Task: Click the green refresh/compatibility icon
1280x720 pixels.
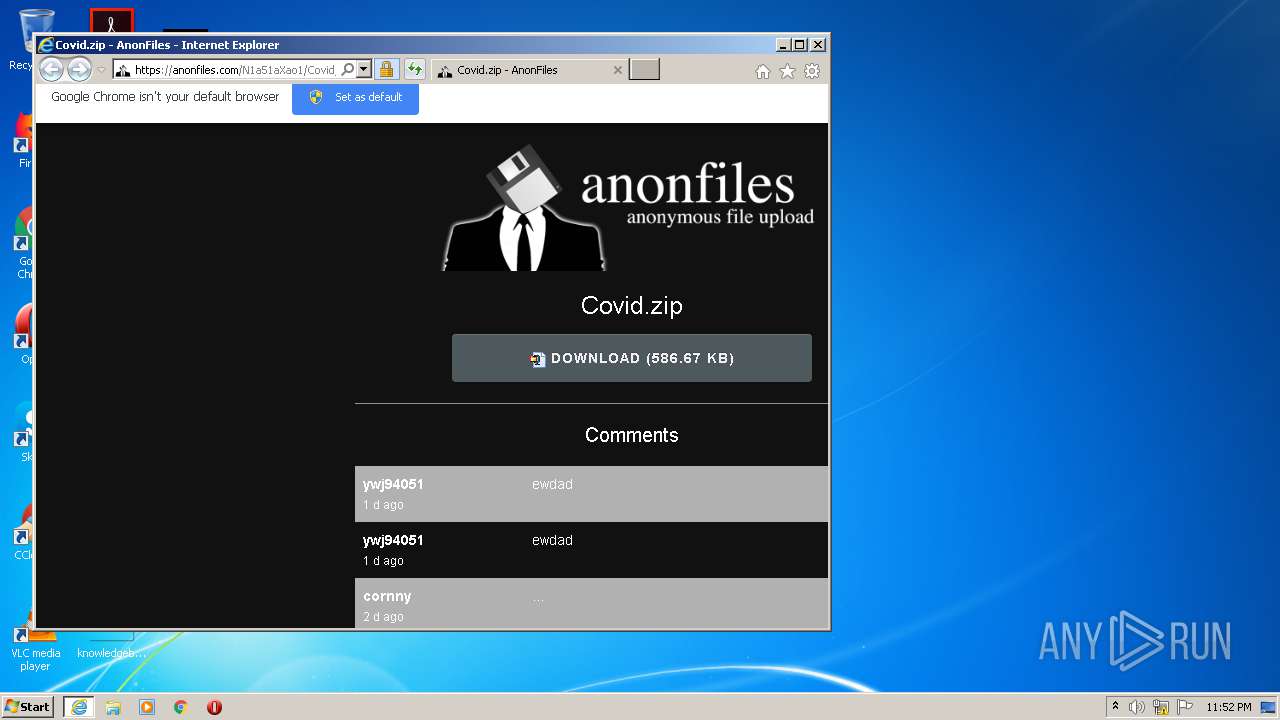Action: click(x=415, y=70)
